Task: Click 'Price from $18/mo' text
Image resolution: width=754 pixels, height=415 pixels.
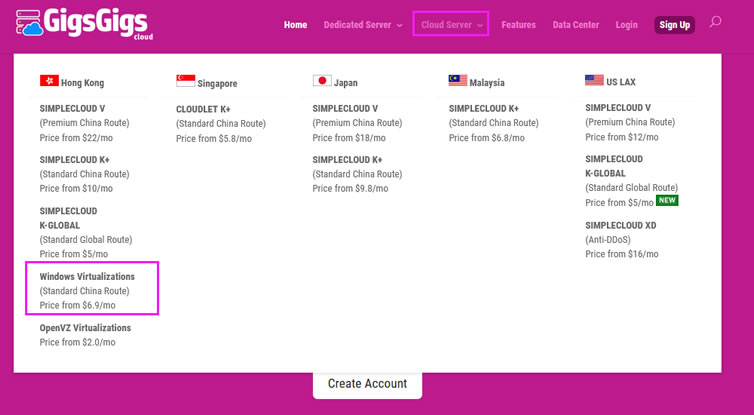Action: coord(349,138)
